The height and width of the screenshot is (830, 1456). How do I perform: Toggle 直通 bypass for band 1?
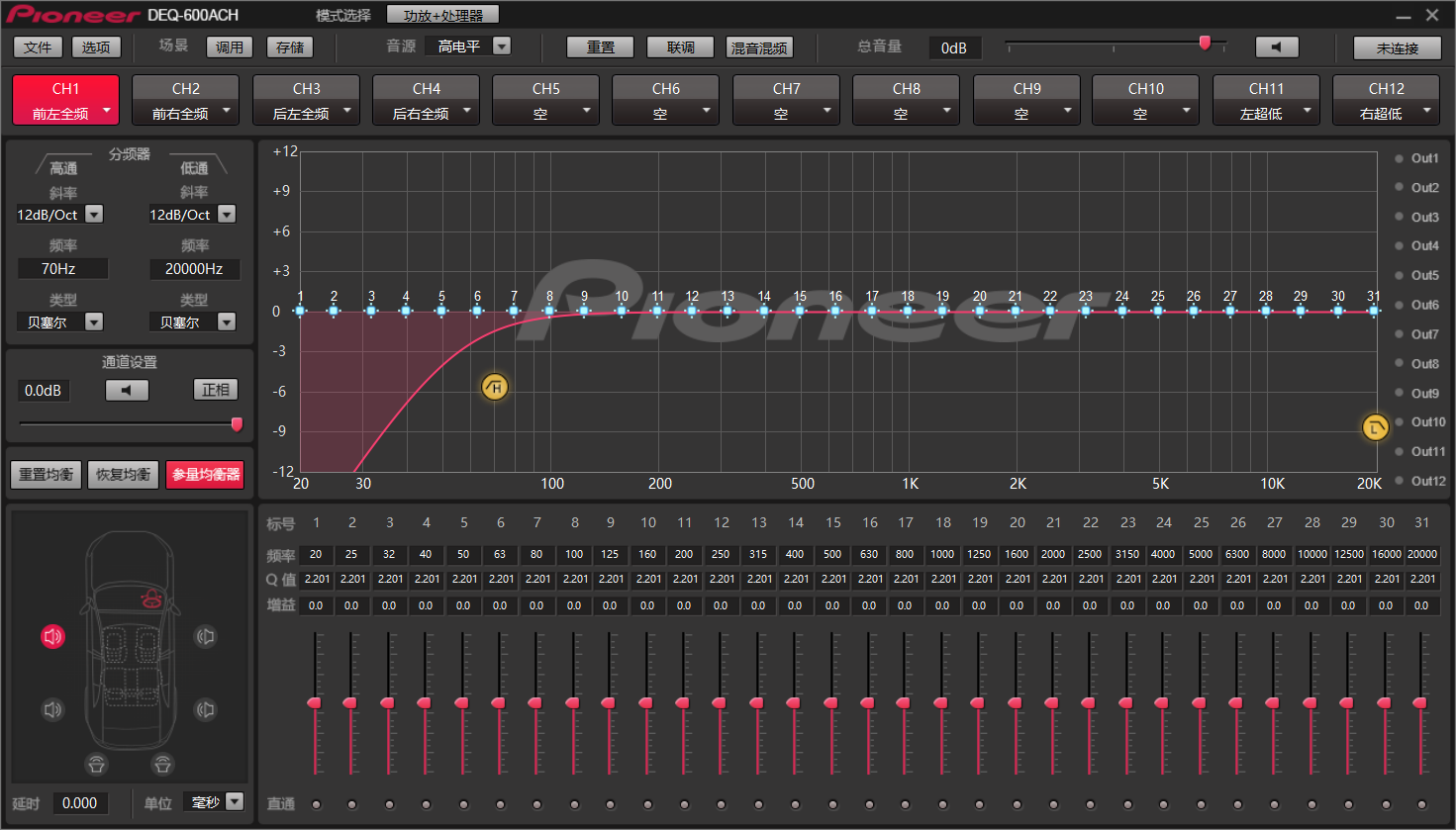pyautogui.click(x=317, y=804)
